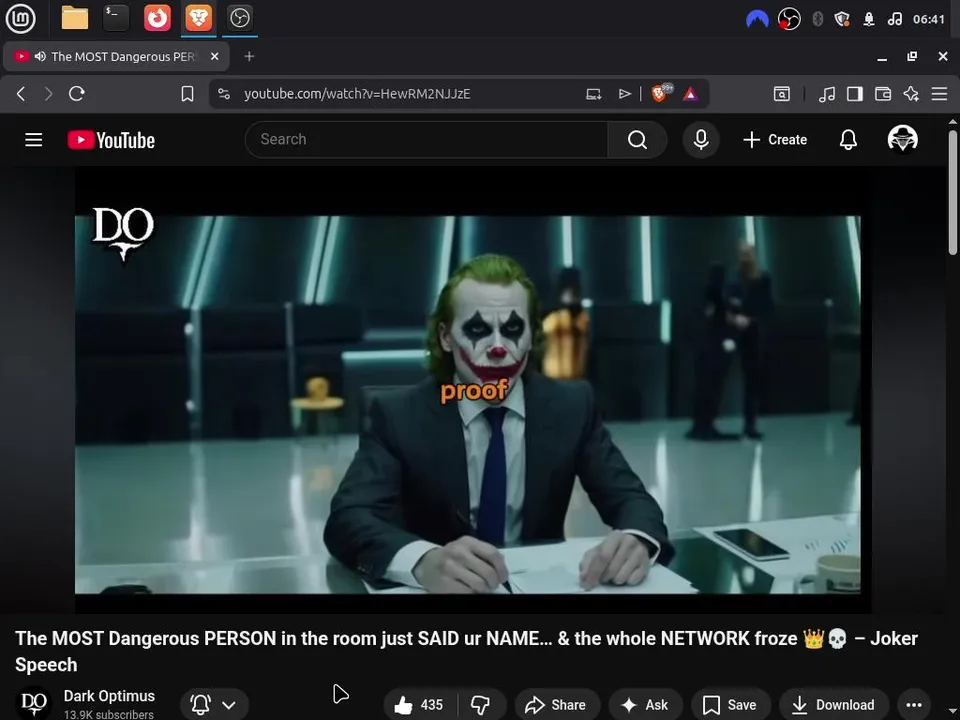Viewport: 960px width, 720px height.
Task: View site information icon in address bar
Action: point(224,94)
